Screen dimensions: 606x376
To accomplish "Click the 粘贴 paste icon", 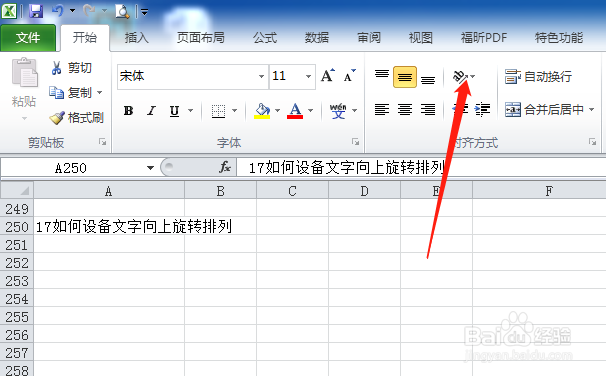I will (x=24, y=72).
